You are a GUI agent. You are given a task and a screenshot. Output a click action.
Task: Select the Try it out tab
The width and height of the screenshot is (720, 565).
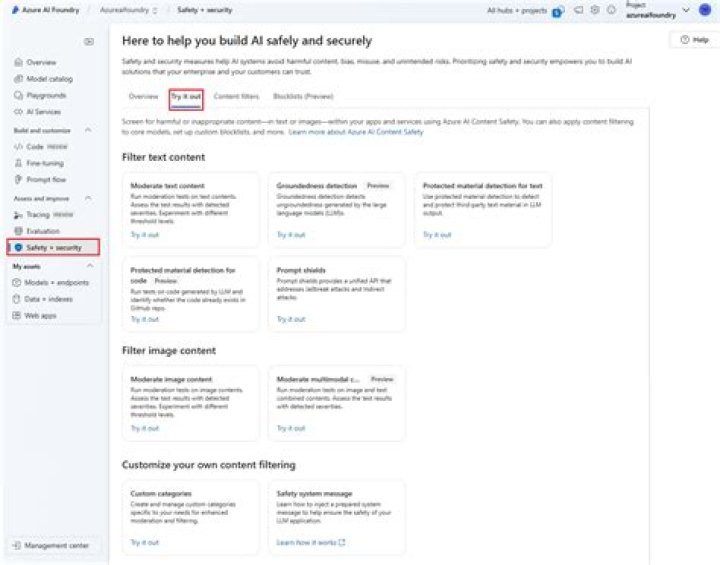(186, 96)
